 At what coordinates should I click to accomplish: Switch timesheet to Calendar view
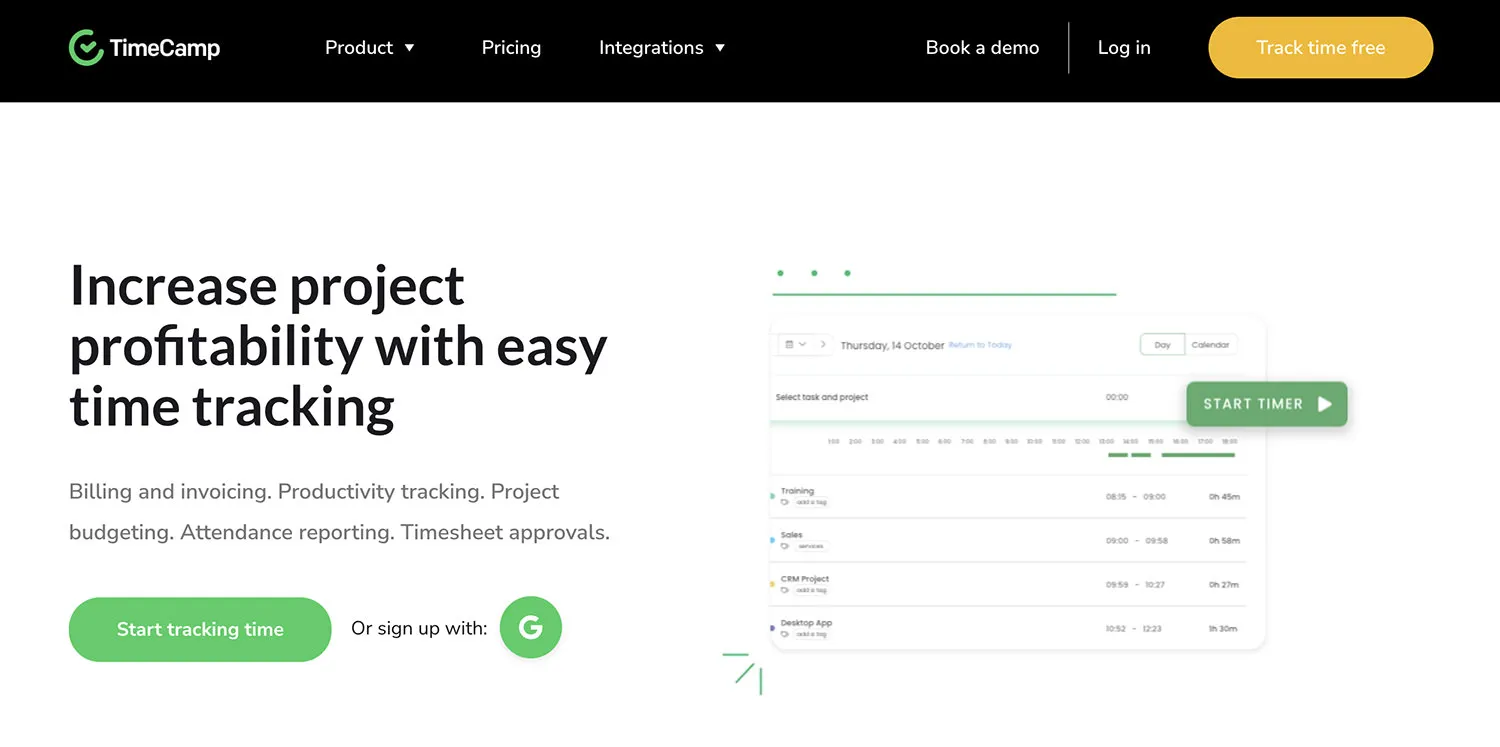pos(1210,345)
